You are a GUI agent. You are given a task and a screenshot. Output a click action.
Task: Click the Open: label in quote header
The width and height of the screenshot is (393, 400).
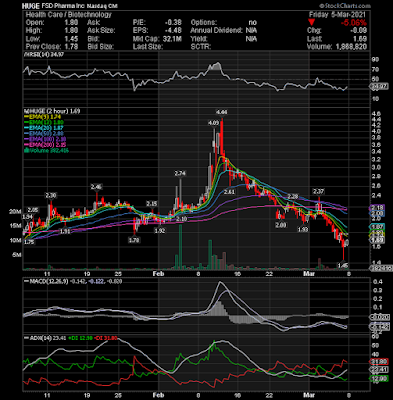(x=35, y=22)
